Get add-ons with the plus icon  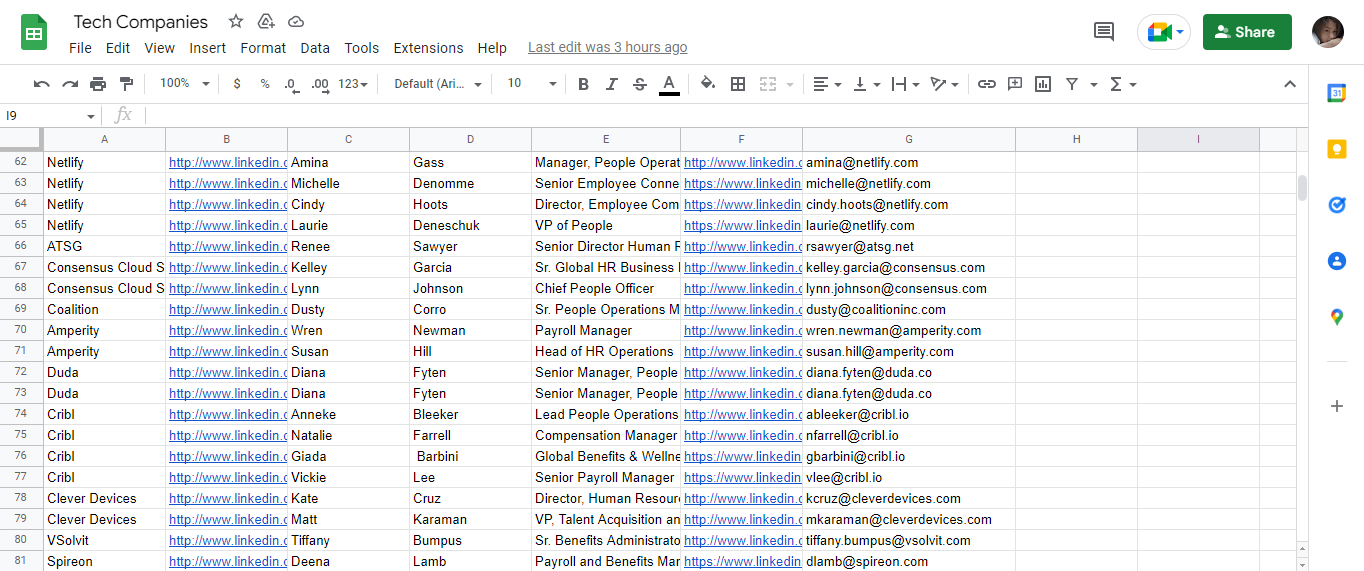tap(1336, 406)
